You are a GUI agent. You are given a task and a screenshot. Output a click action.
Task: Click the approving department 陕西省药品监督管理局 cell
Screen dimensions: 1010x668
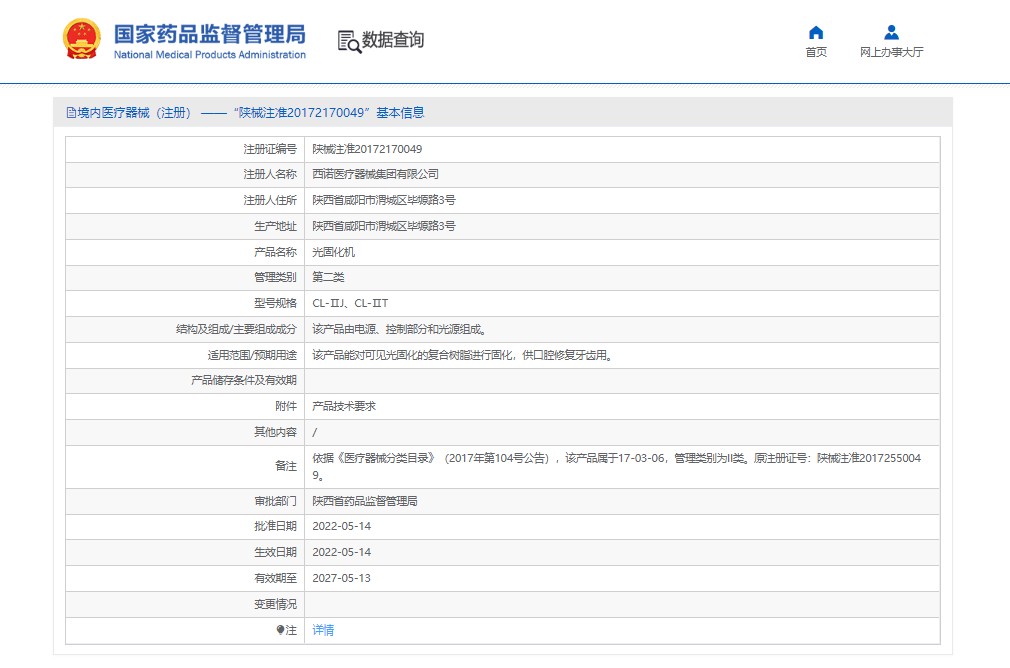click(x=365, y=501)
